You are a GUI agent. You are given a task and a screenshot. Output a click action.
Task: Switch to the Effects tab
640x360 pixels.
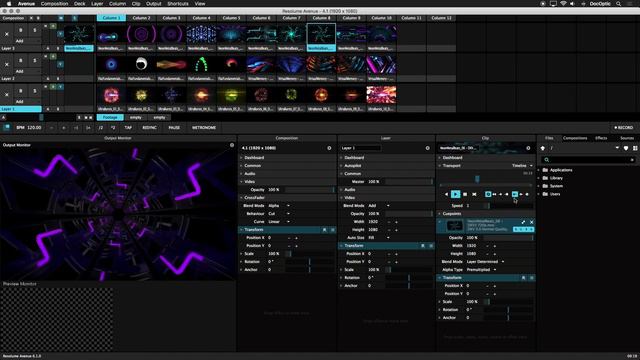coord(601,138)
